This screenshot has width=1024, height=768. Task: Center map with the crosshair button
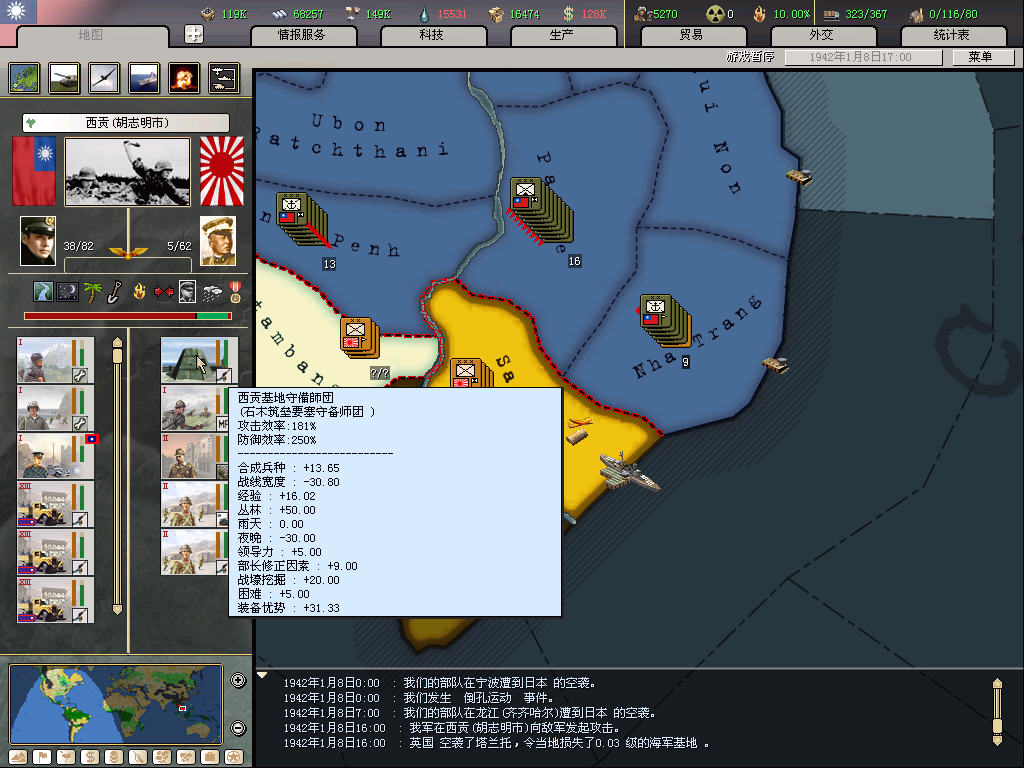pos(194,34)
